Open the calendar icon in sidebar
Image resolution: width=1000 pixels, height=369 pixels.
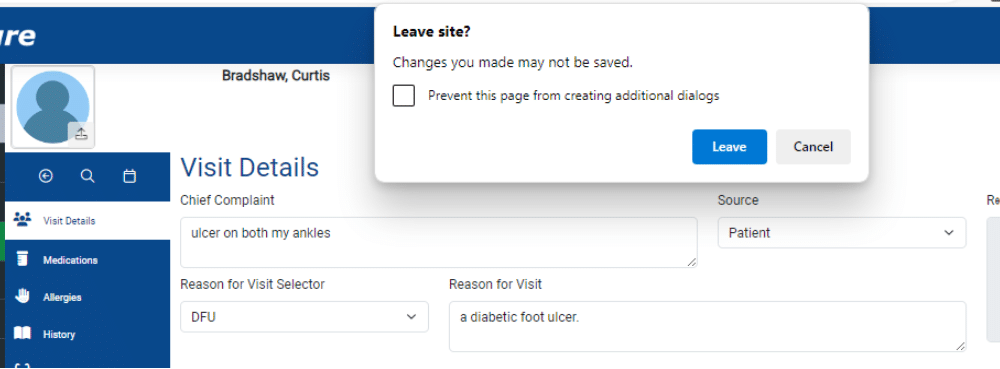tap(129, 176)
